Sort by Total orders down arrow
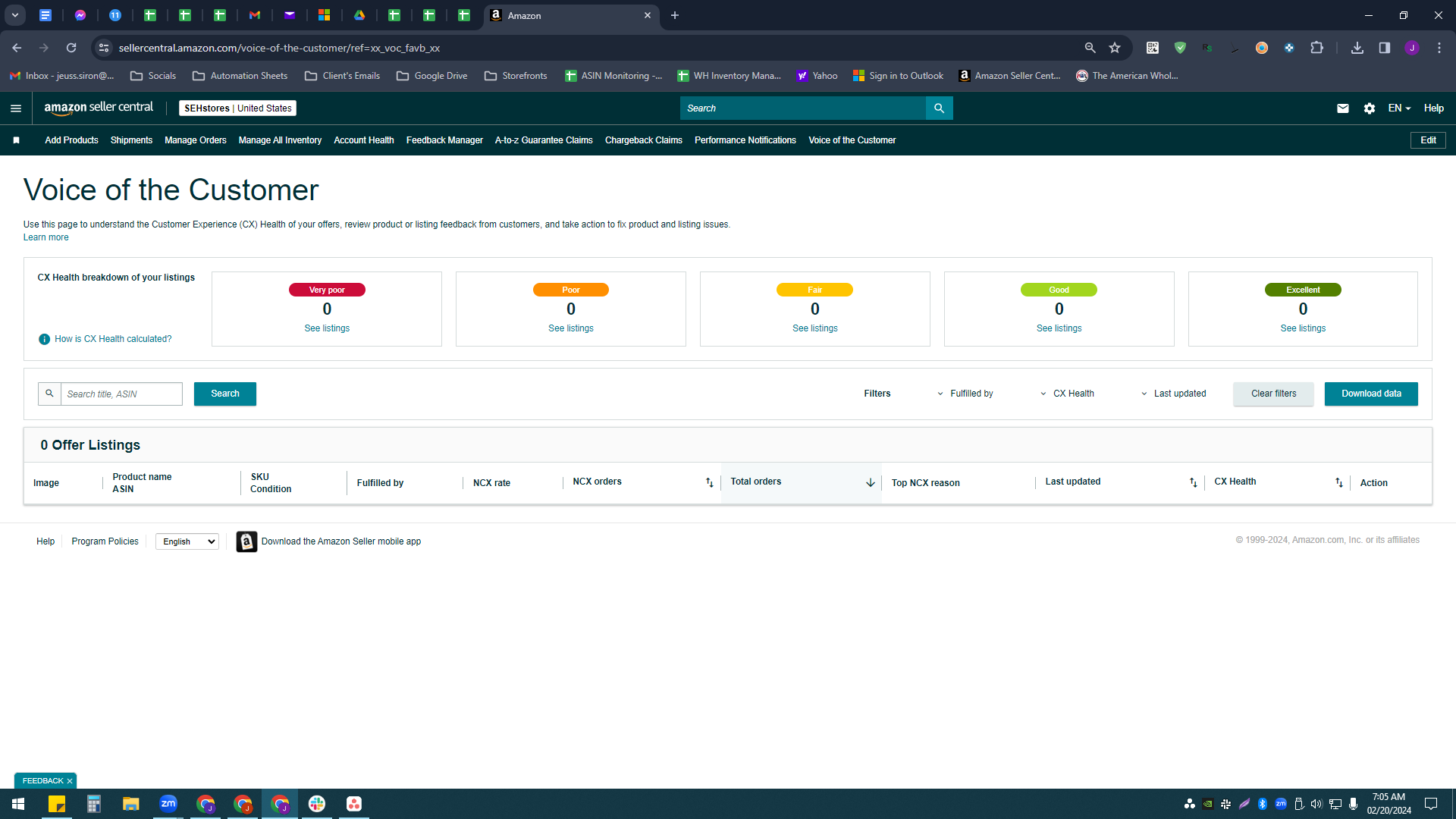Image resolution: width=1456 pixels, height=819 pixels. tap(870, 482)
